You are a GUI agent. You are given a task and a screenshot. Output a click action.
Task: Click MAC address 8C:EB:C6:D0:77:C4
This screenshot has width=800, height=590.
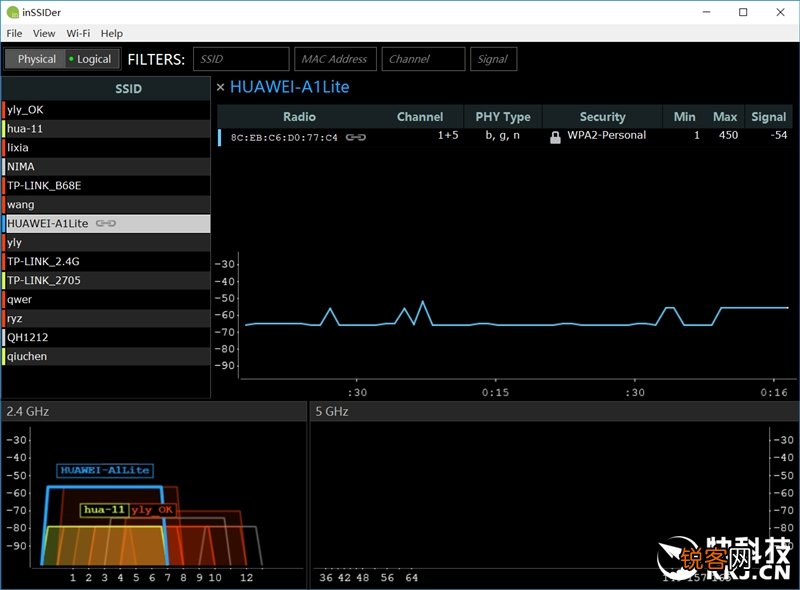[x=284, y=137]
